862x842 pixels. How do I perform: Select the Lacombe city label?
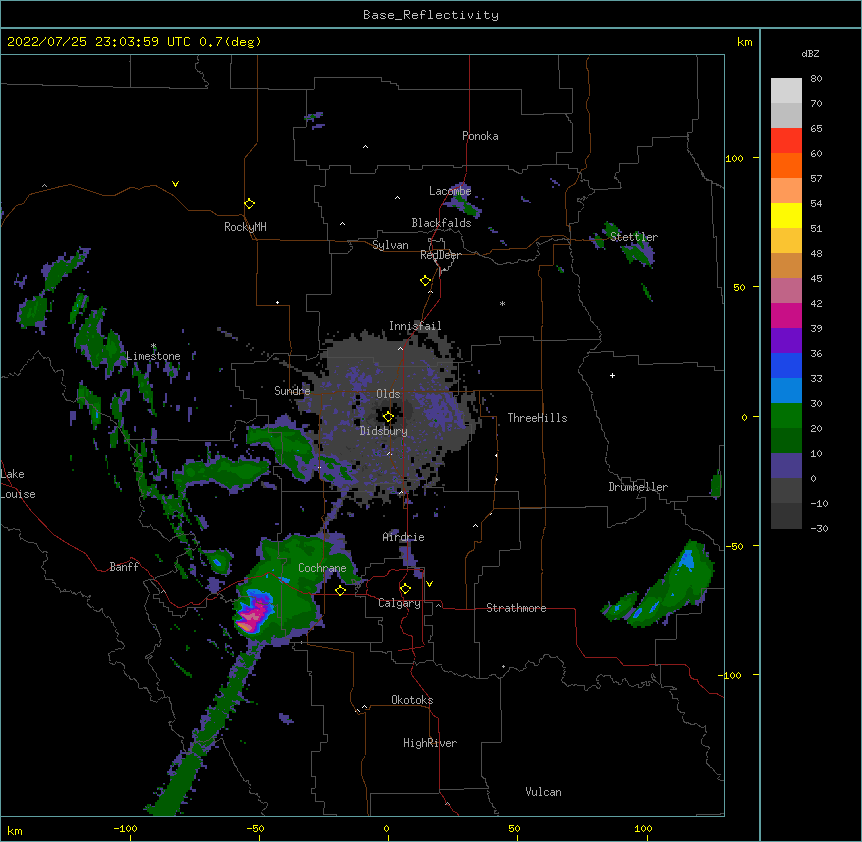click(x=450, y=191)
